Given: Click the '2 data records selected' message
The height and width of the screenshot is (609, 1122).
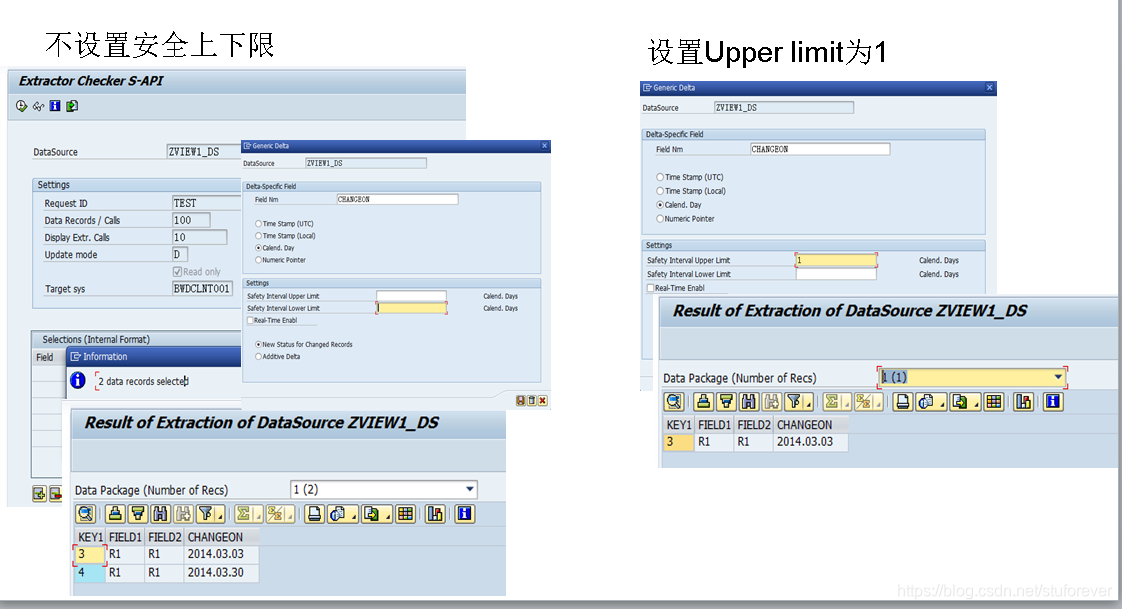Looking at the screenshot, I should 143,381.
